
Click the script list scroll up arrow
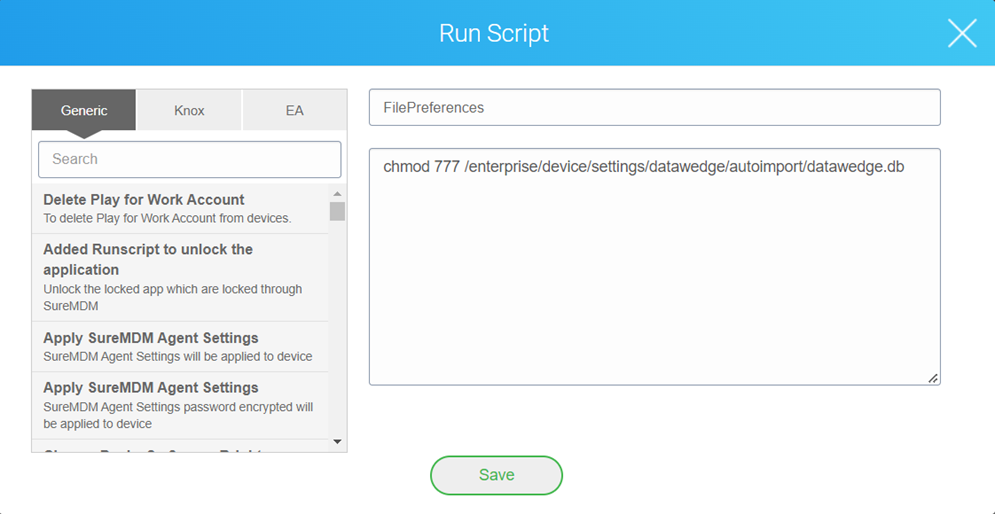(x=337, y=194)
